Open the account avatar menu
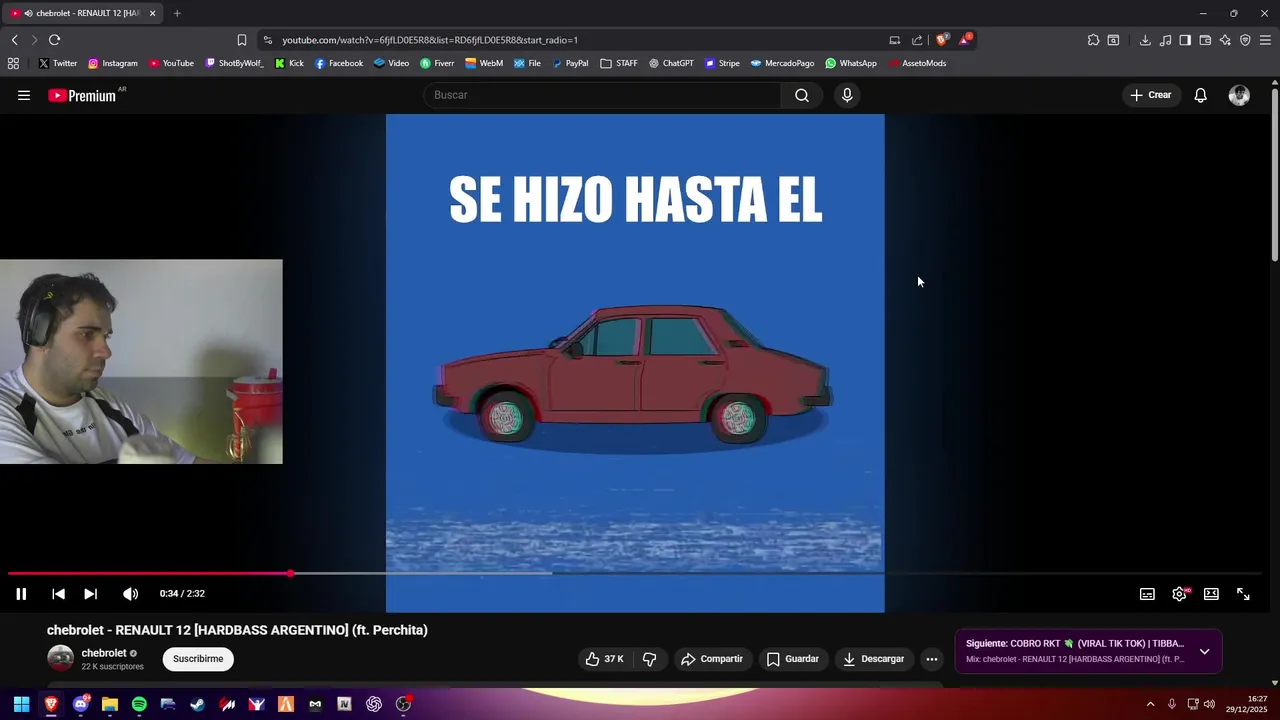The image size is (1280, 720). [x=1239, y=95]
